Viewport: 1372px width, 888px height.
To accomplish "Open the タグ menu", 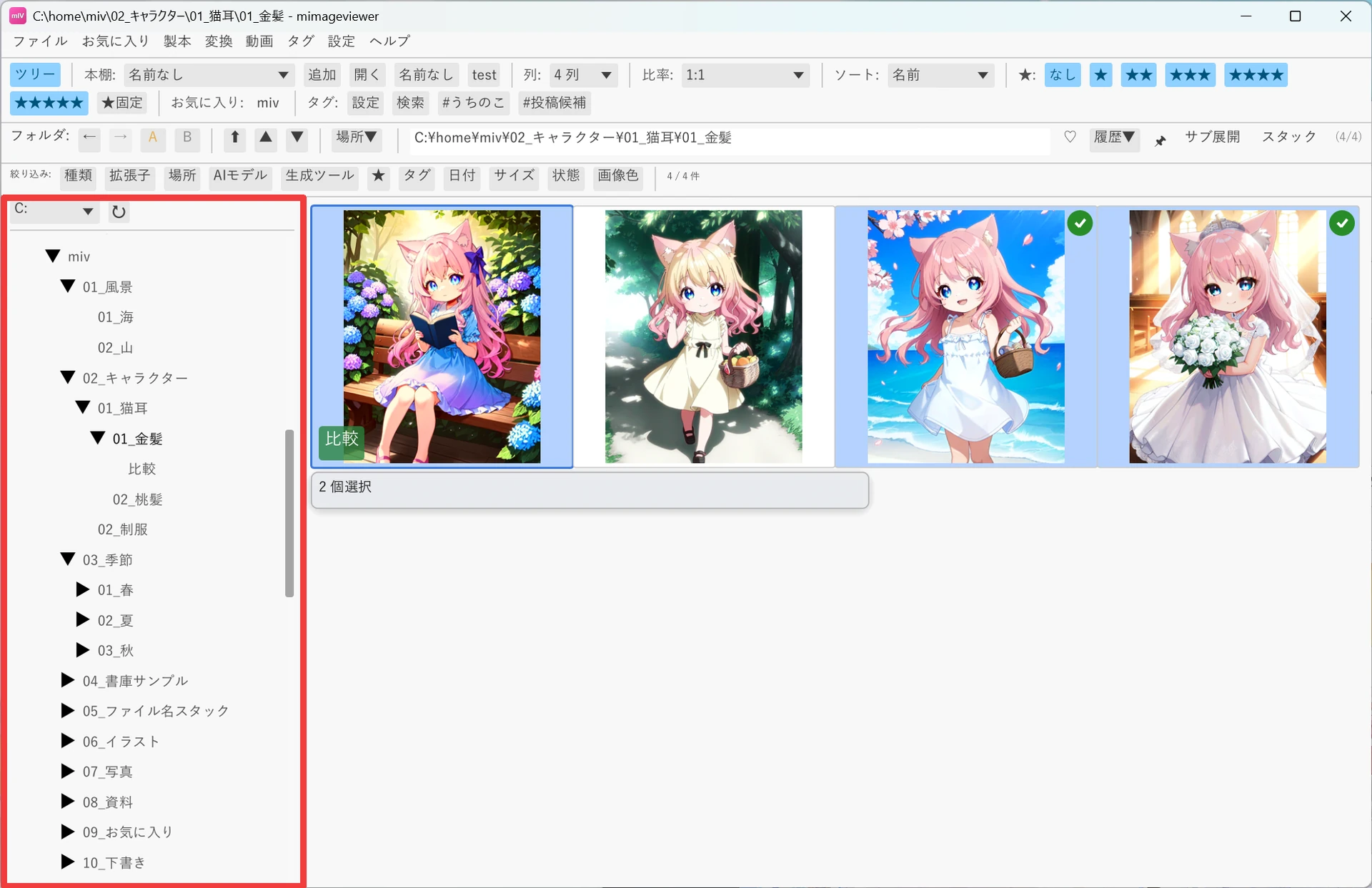I will click(301, 41).
